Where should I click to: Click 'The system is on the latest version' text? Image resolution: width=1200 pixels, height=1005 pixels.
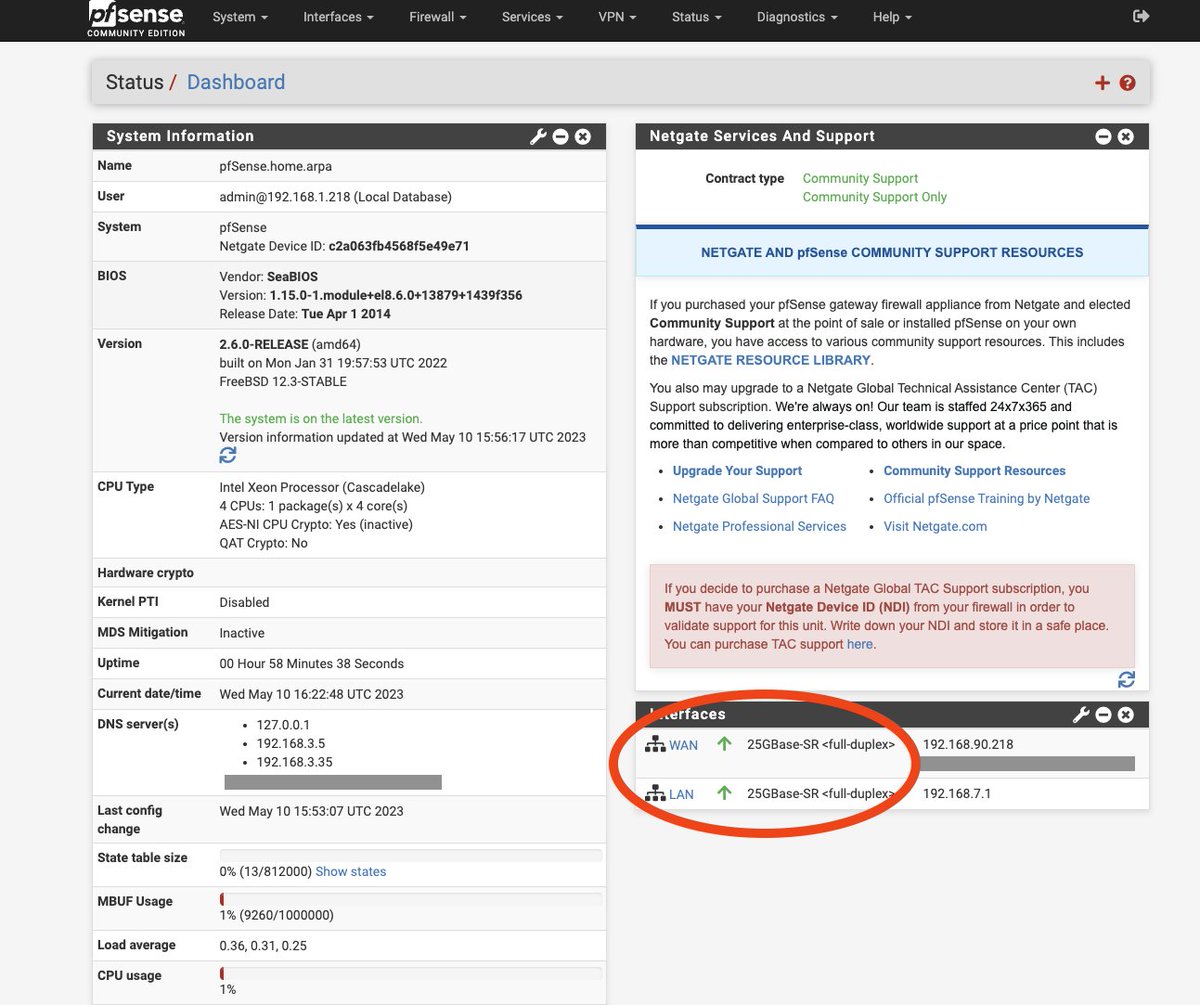321,419
